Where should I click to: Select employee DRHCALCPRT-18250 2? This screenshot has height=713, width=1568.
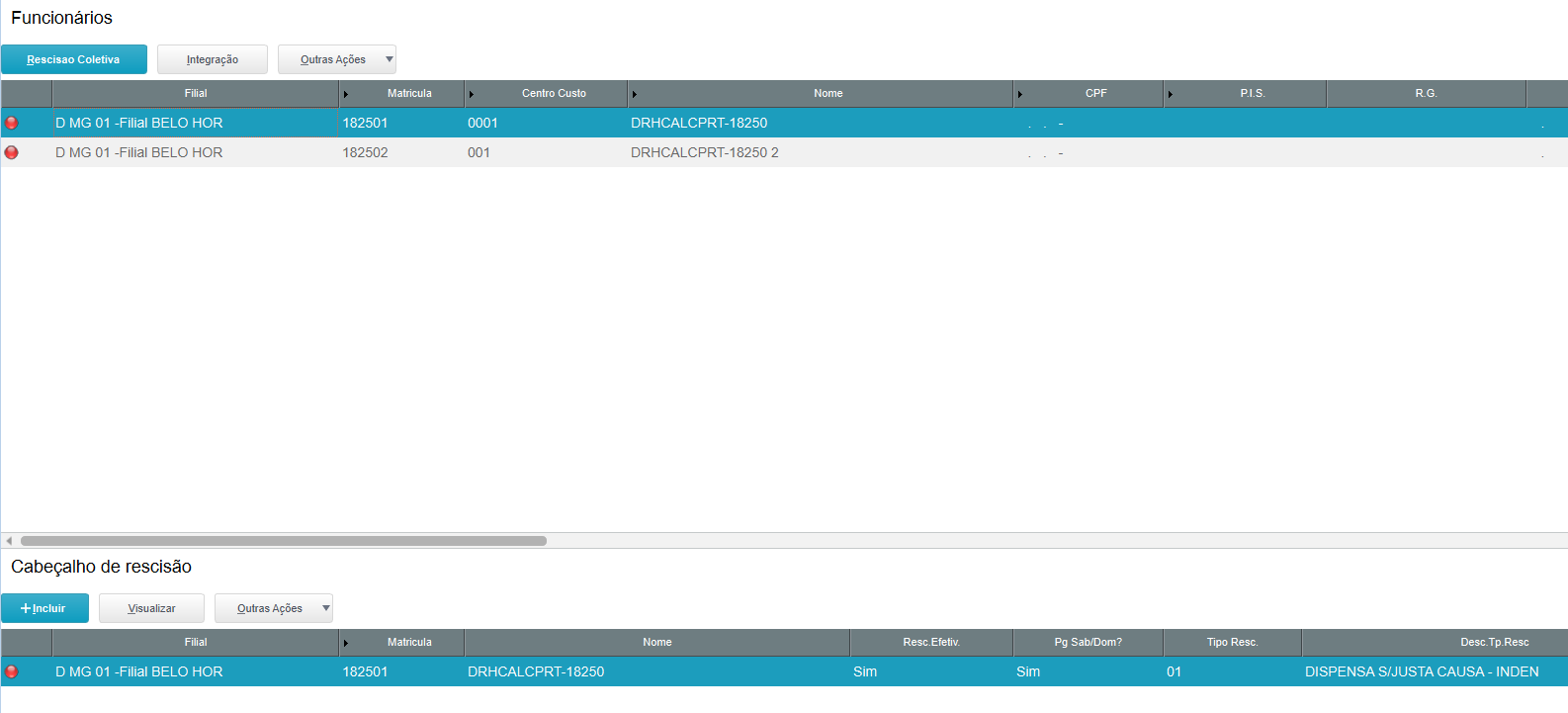[x=705, y=152]
